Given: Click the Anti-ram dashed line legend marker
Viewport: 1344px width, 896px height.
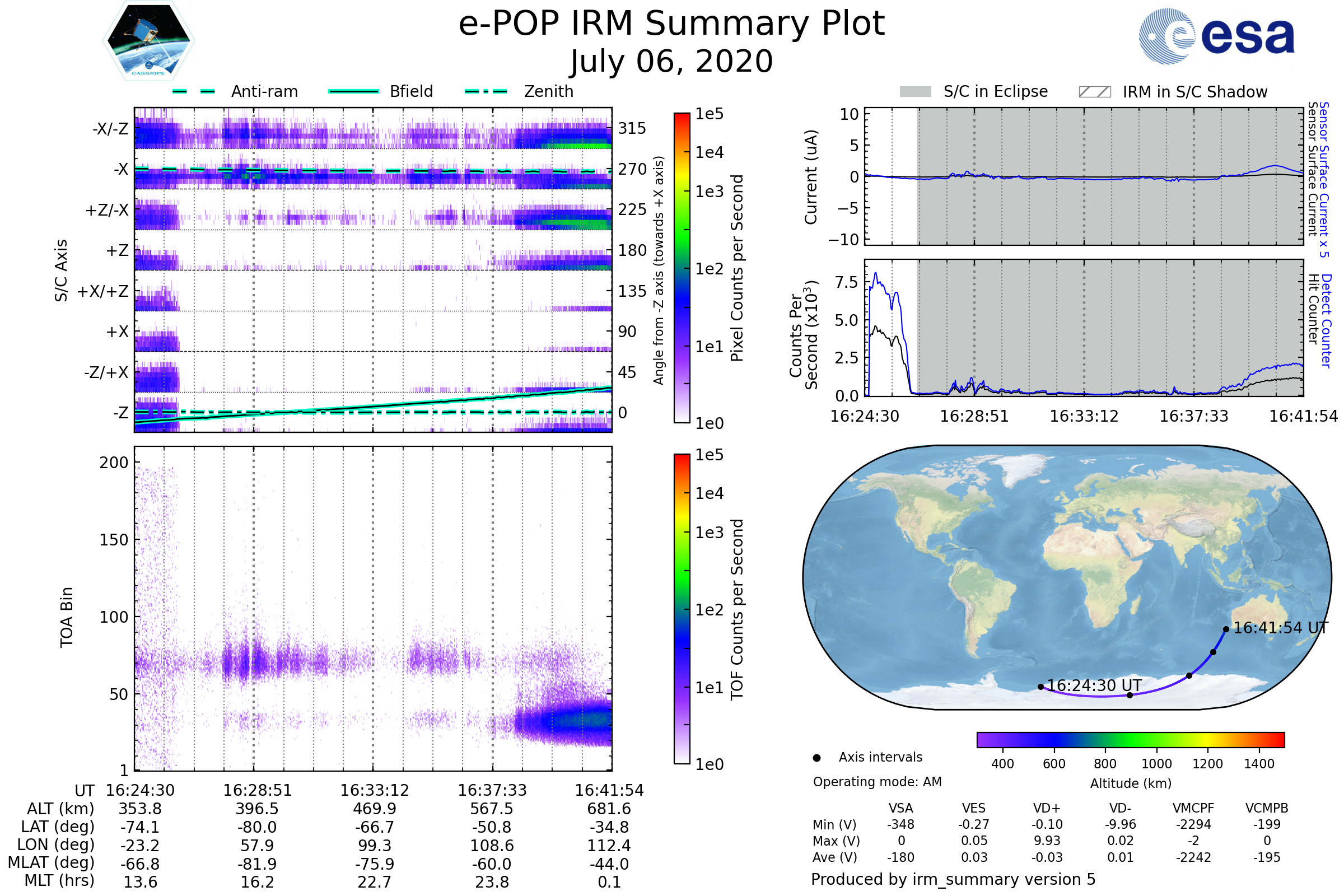Looking at the screenshot, I should (194, 91).
